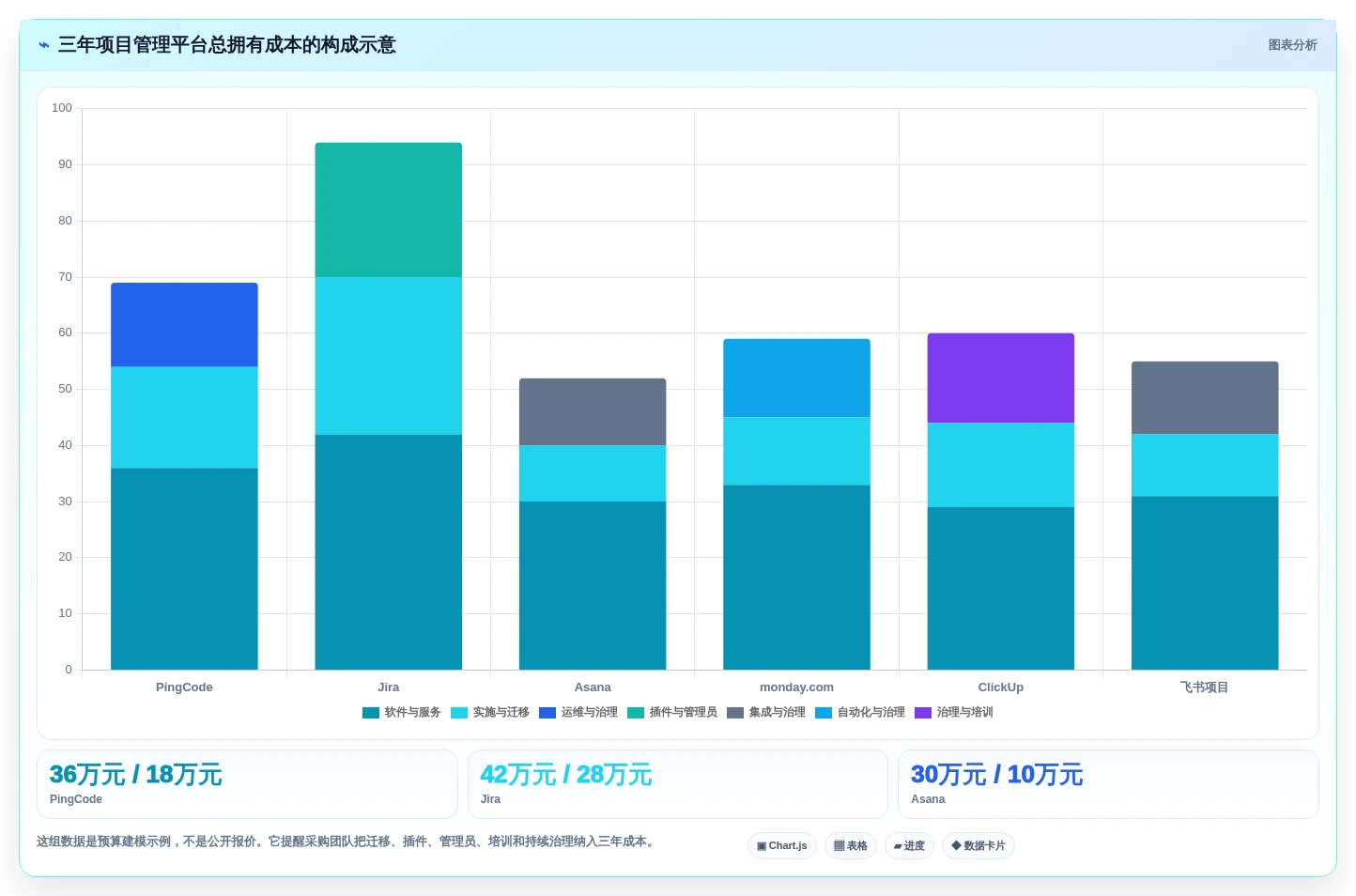This screenshot has width=1356, height=896.
Task: Click the Jira x-axis label
Action: (389, 687)
